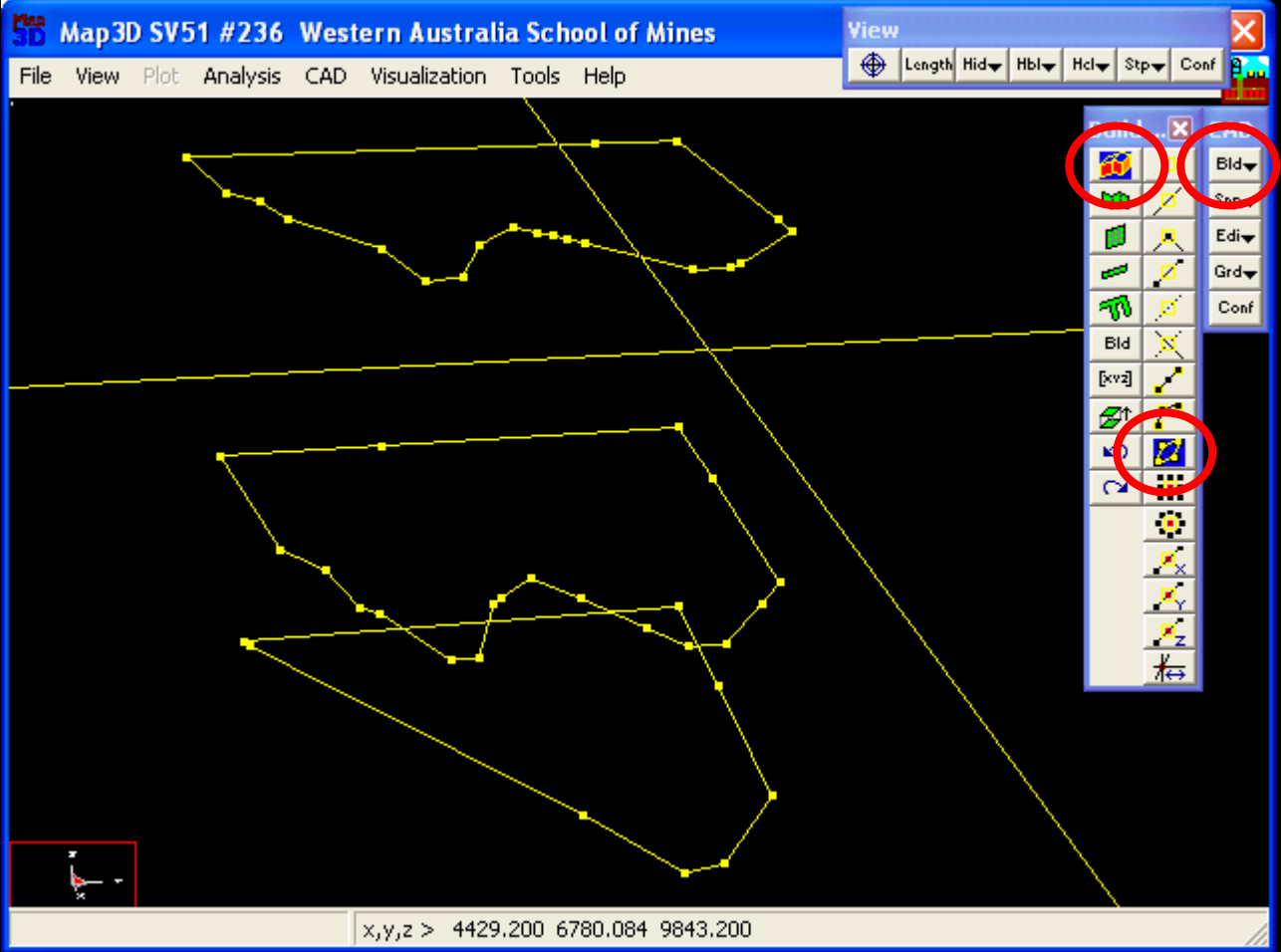Click the 4429.200 x-coordinate value

[498, 930]
